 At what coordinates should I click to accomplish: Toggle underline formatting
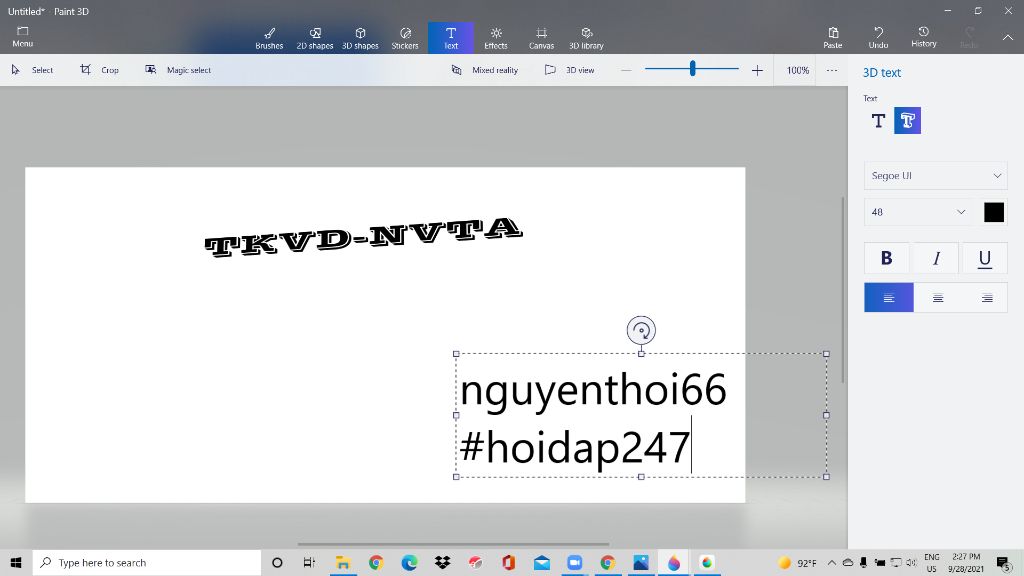[985, 258]
